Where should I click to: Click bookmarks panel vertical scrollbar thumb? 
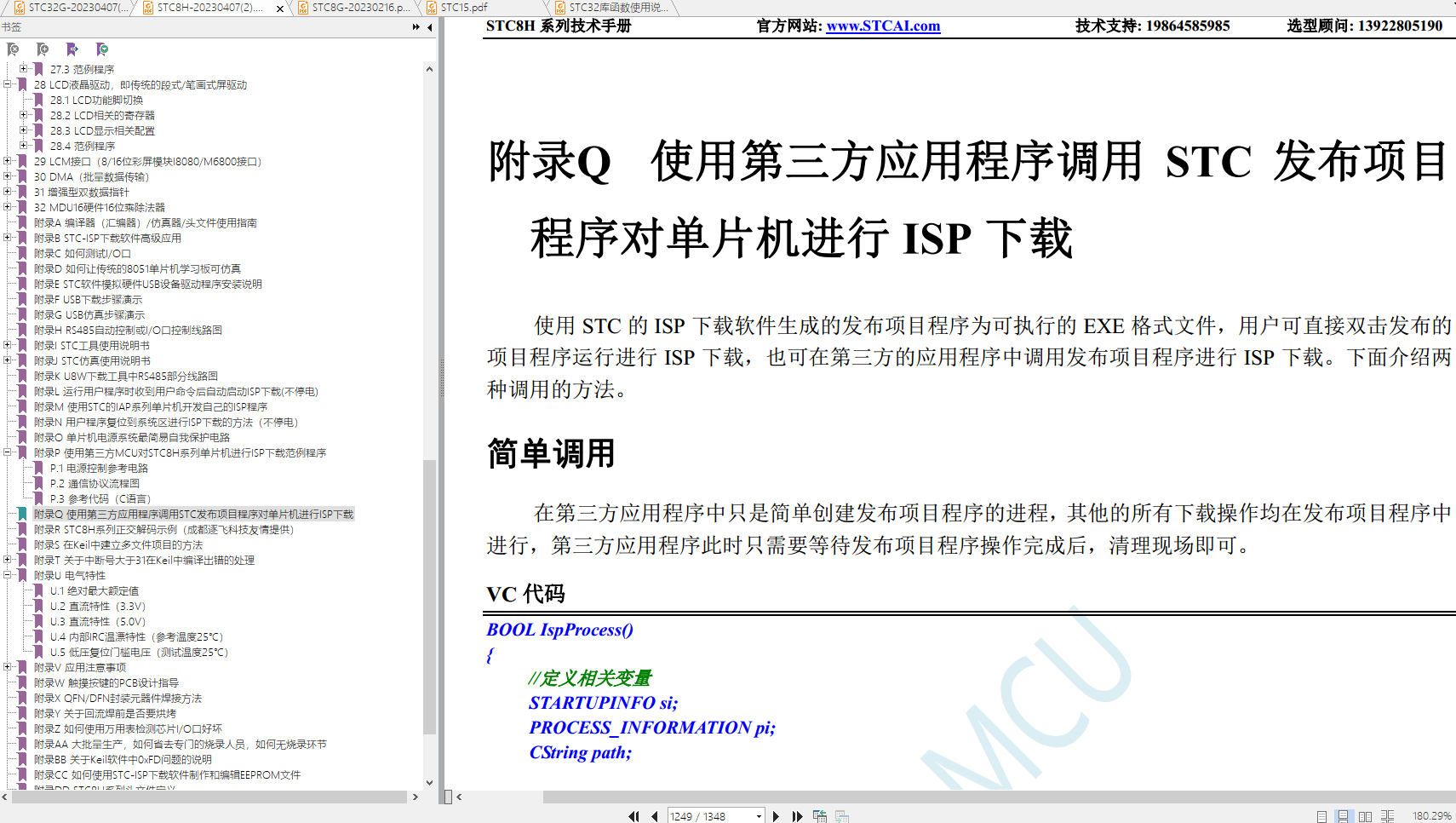[429, 596]
